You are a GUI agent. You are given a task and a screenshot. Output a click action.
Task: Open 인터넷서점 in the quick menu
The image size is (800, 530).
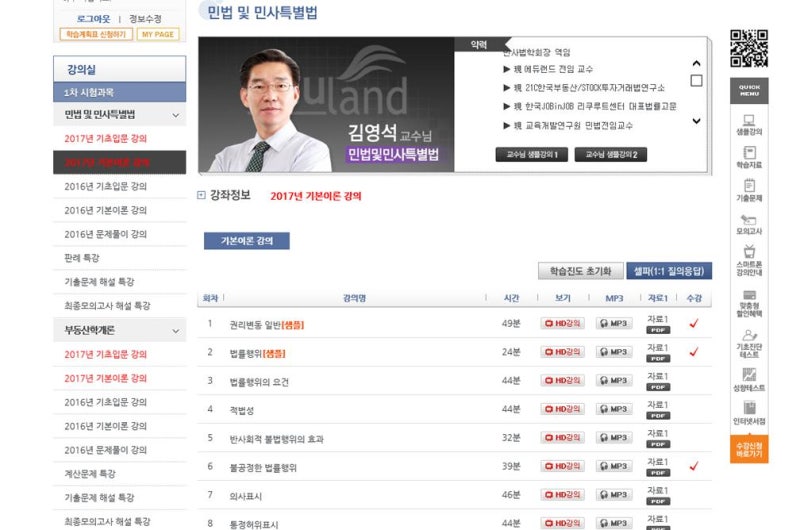pos(749,413)
